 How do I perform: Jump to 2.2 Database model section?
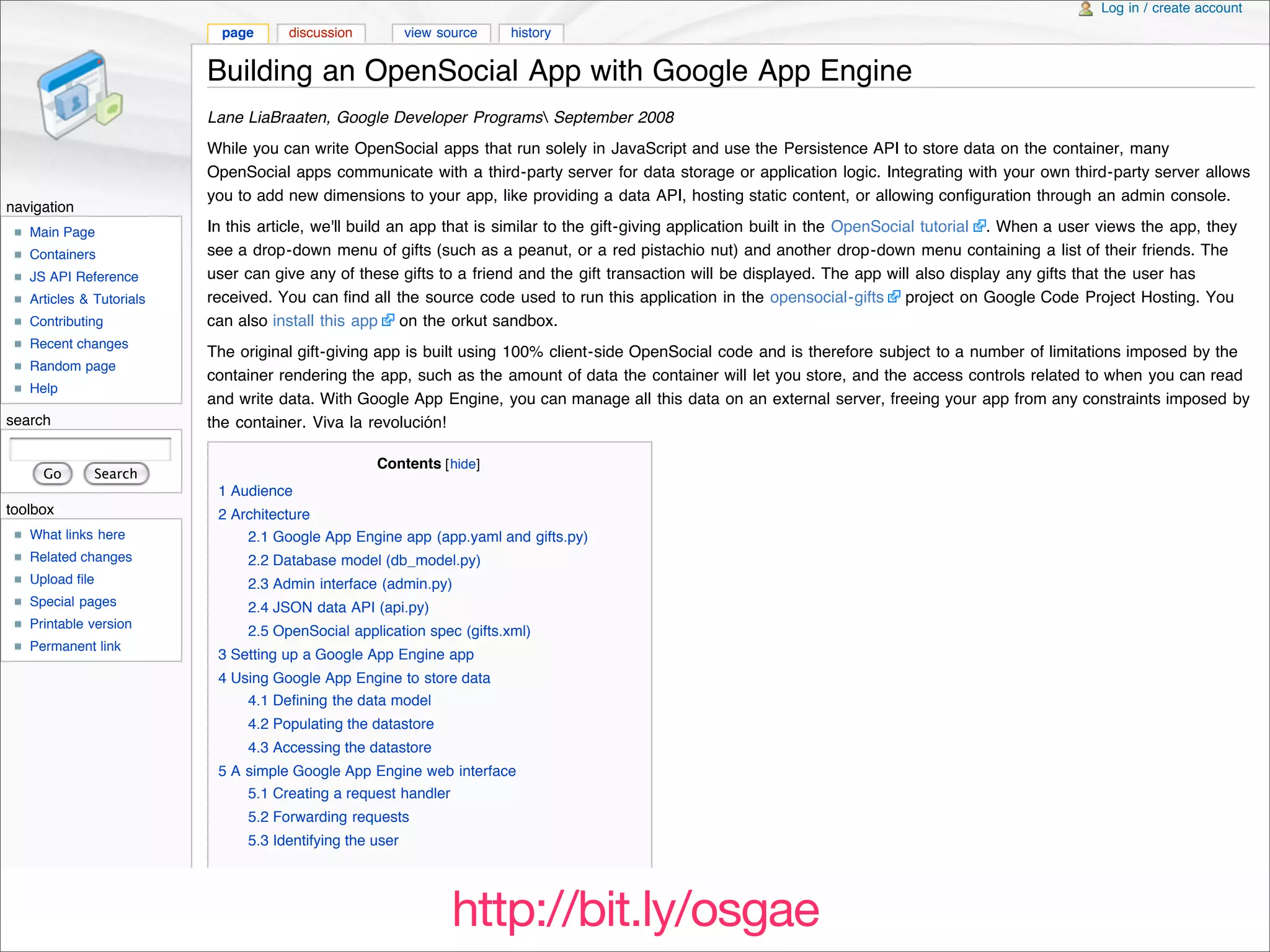[x=364, y=560]
